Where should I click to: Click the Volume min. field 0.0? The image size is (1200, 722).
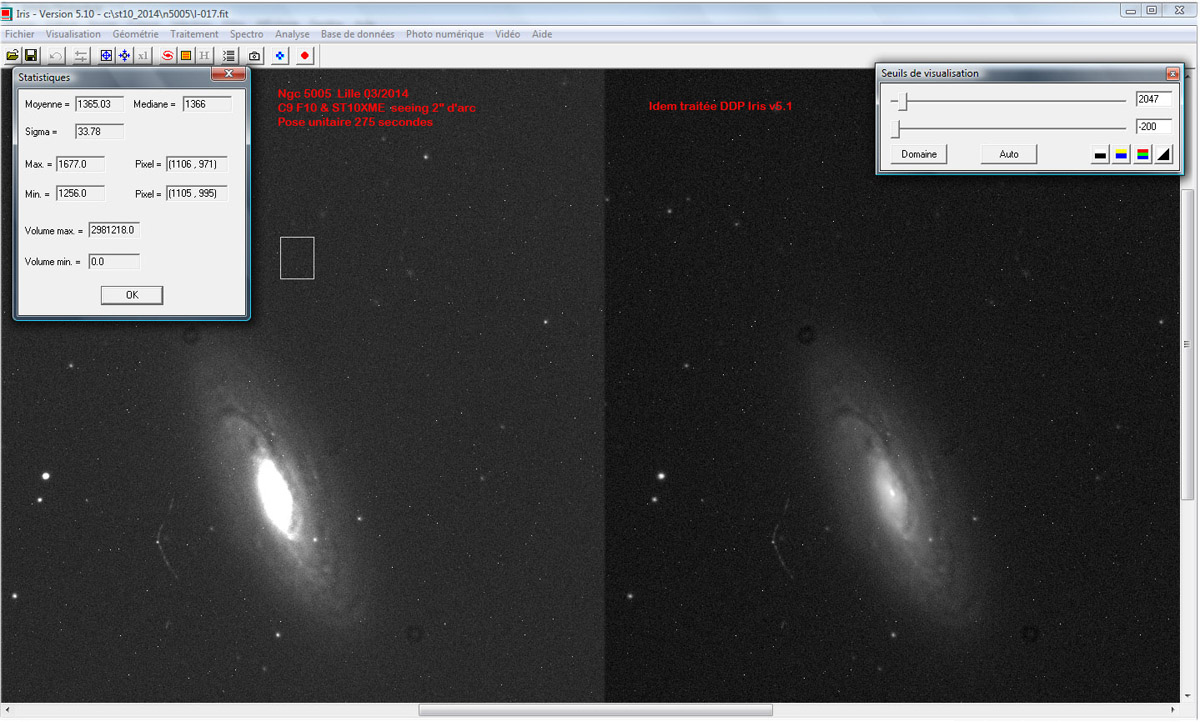click(x=114, y=262)
